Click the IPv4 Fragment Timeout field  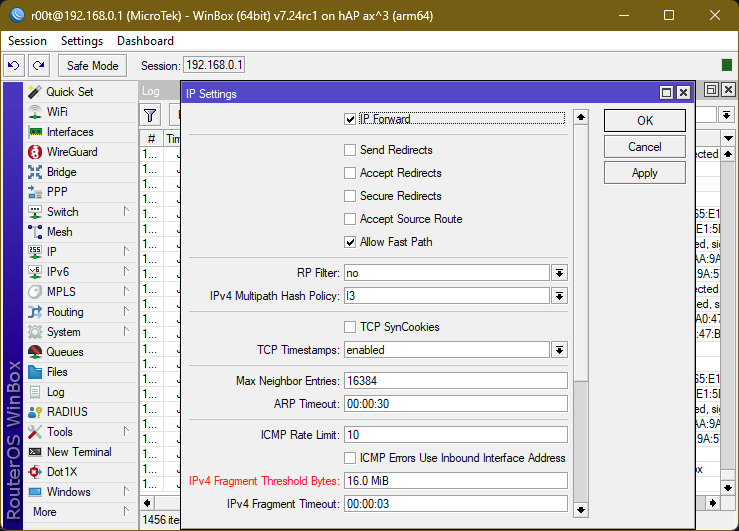[x=456, y=504]
